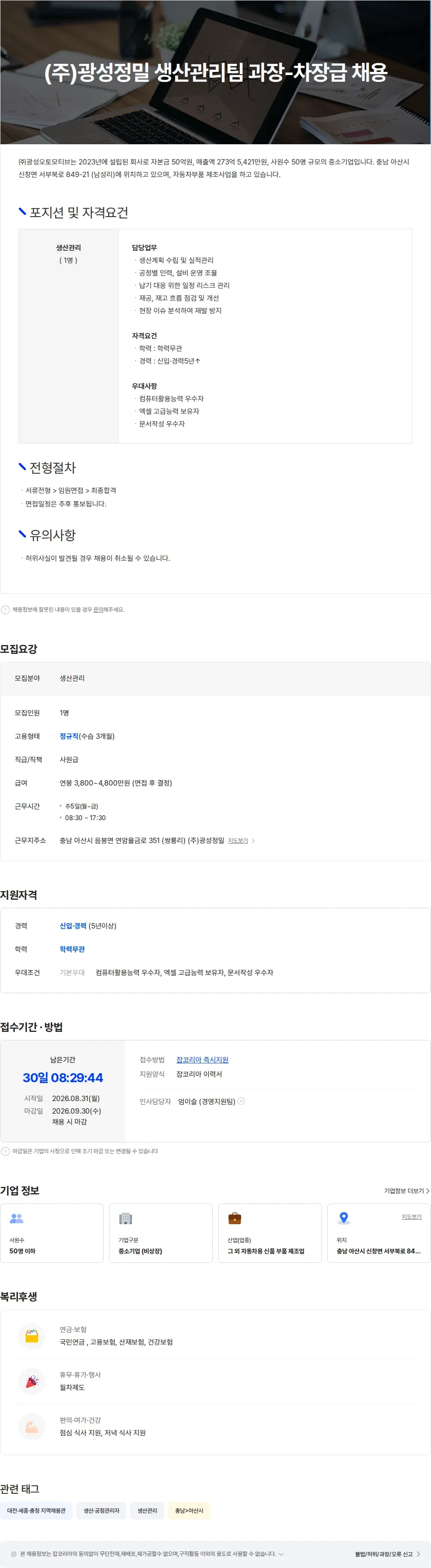
Task: Click the 위치 map pin icon
Action: (343, 1218)
